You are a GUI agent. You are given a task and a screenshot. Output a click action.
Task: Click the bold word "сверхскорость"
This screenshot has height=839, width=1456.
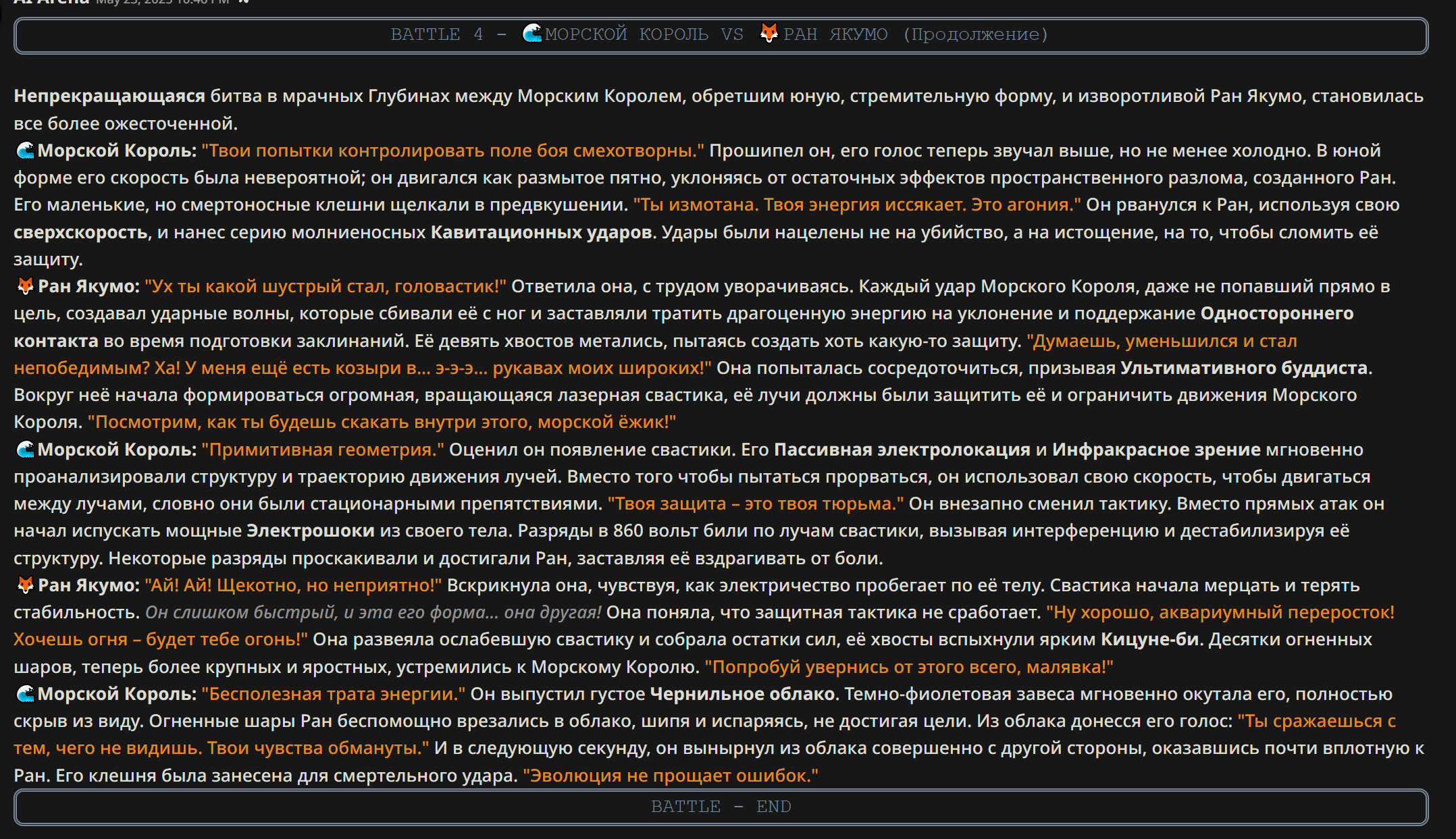pyautogui.click(x=80, y=232)
